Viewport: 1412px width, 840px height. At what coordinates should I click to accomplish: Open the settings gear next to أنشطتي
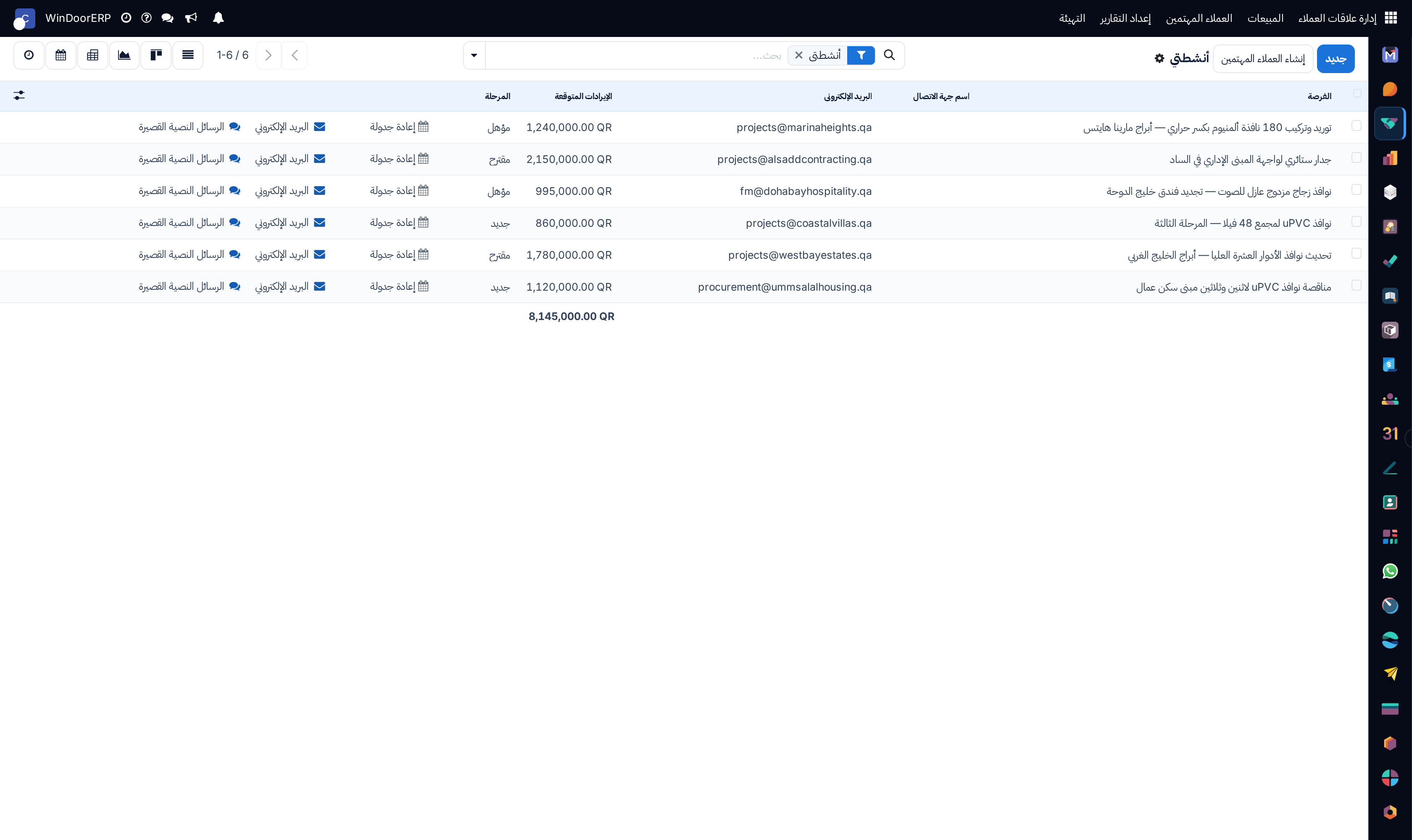(1159, 58)
